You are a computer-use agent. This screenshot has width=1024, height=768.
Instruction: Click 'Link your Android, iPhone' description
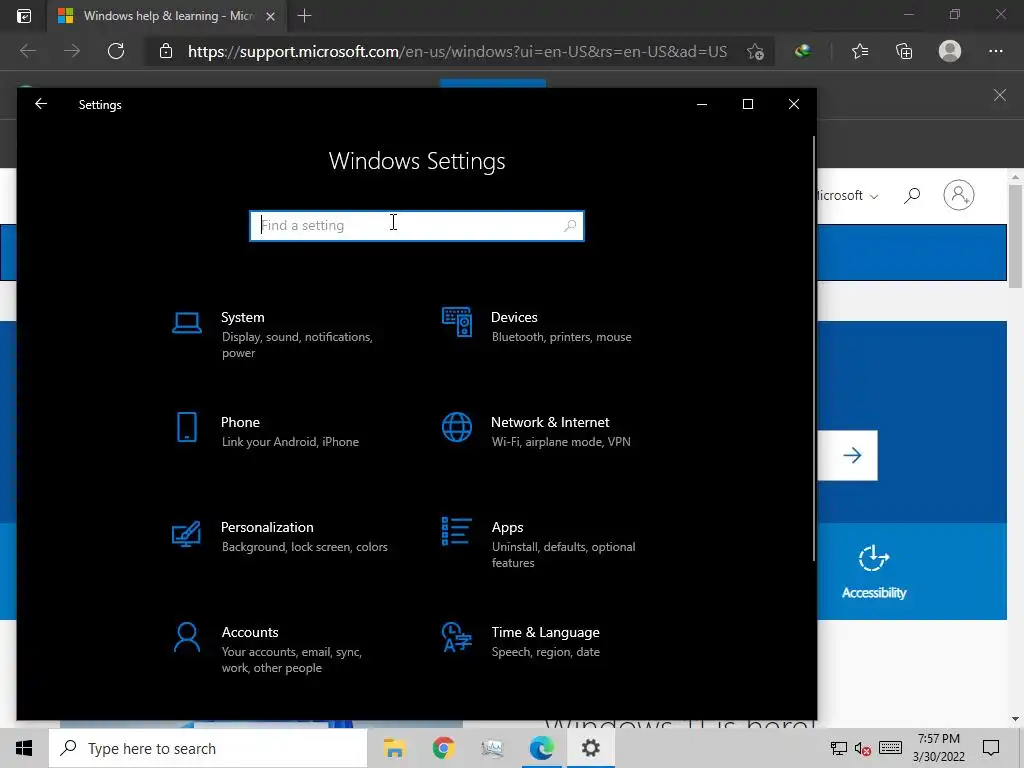click(290, 442)
